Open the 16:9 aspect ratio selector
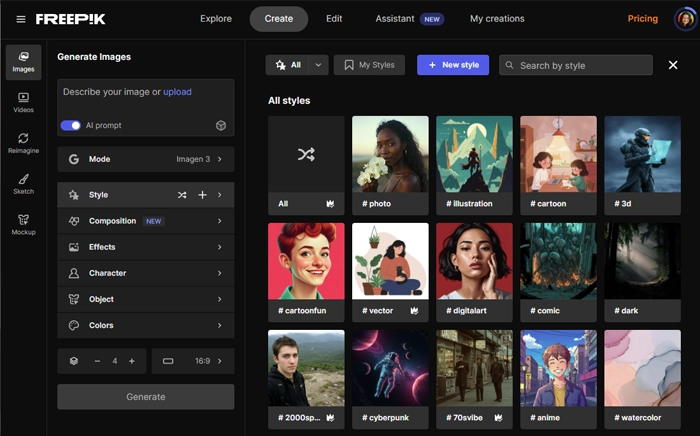This screenshot has width=700, height=436. [193, 361]
